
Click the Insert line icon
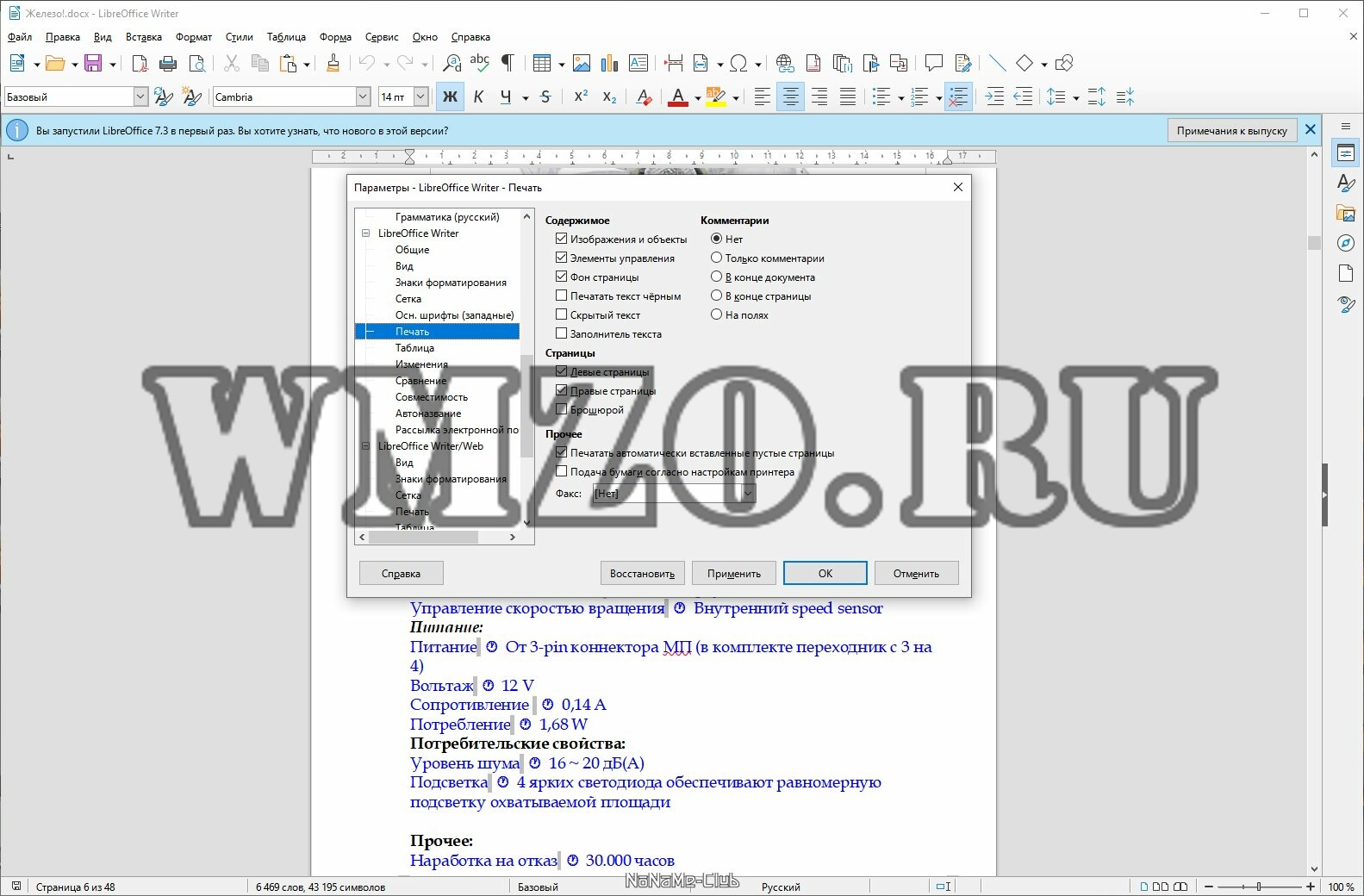(997, 63)
